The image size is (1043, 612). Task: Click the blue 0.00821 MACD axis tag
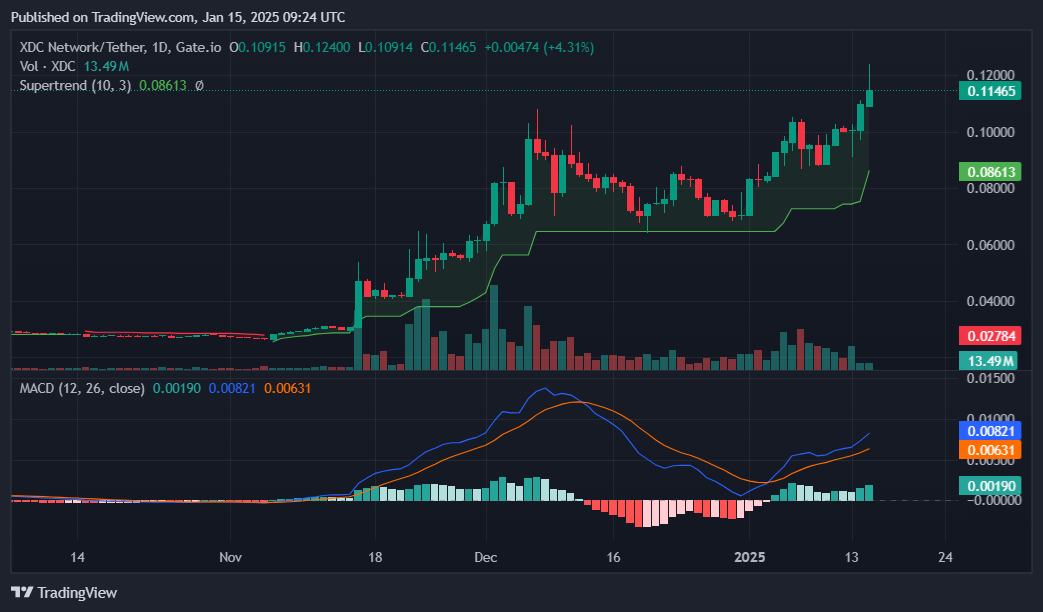pos(990,430)
